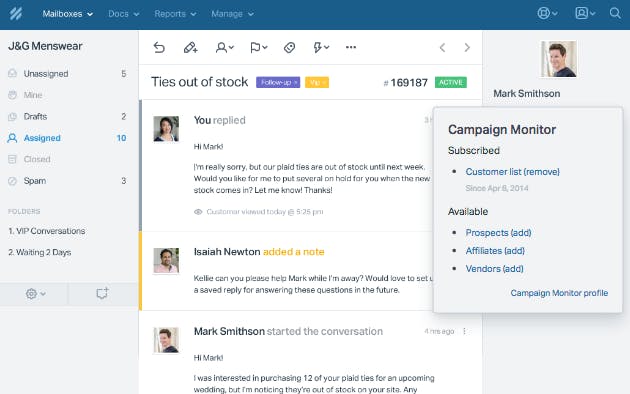Click the ACTIVE status badge
Viewport: 630px width, 394px height.
(x=451, y=82)
